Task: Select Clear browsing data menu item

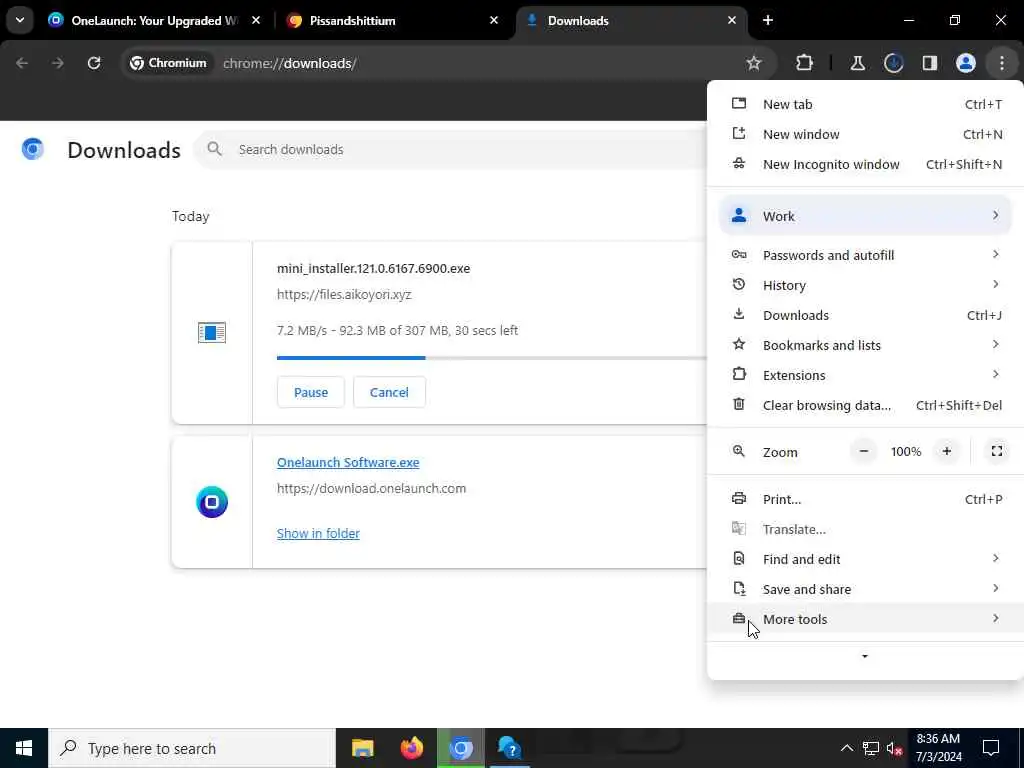Action: [x=865, y=406]
